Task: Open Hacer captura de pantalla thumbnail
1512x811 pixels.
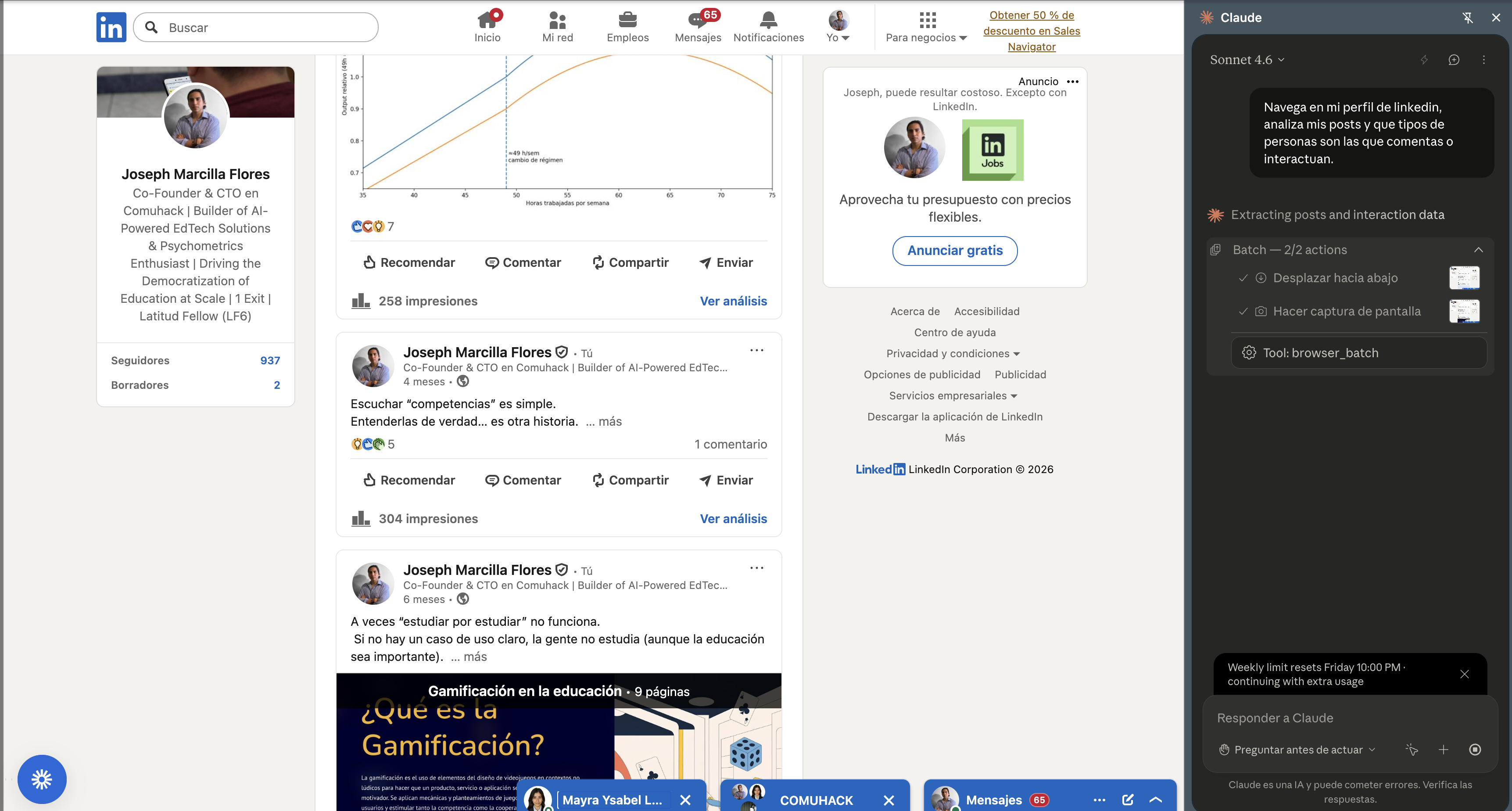Action: click(1464, 311)
